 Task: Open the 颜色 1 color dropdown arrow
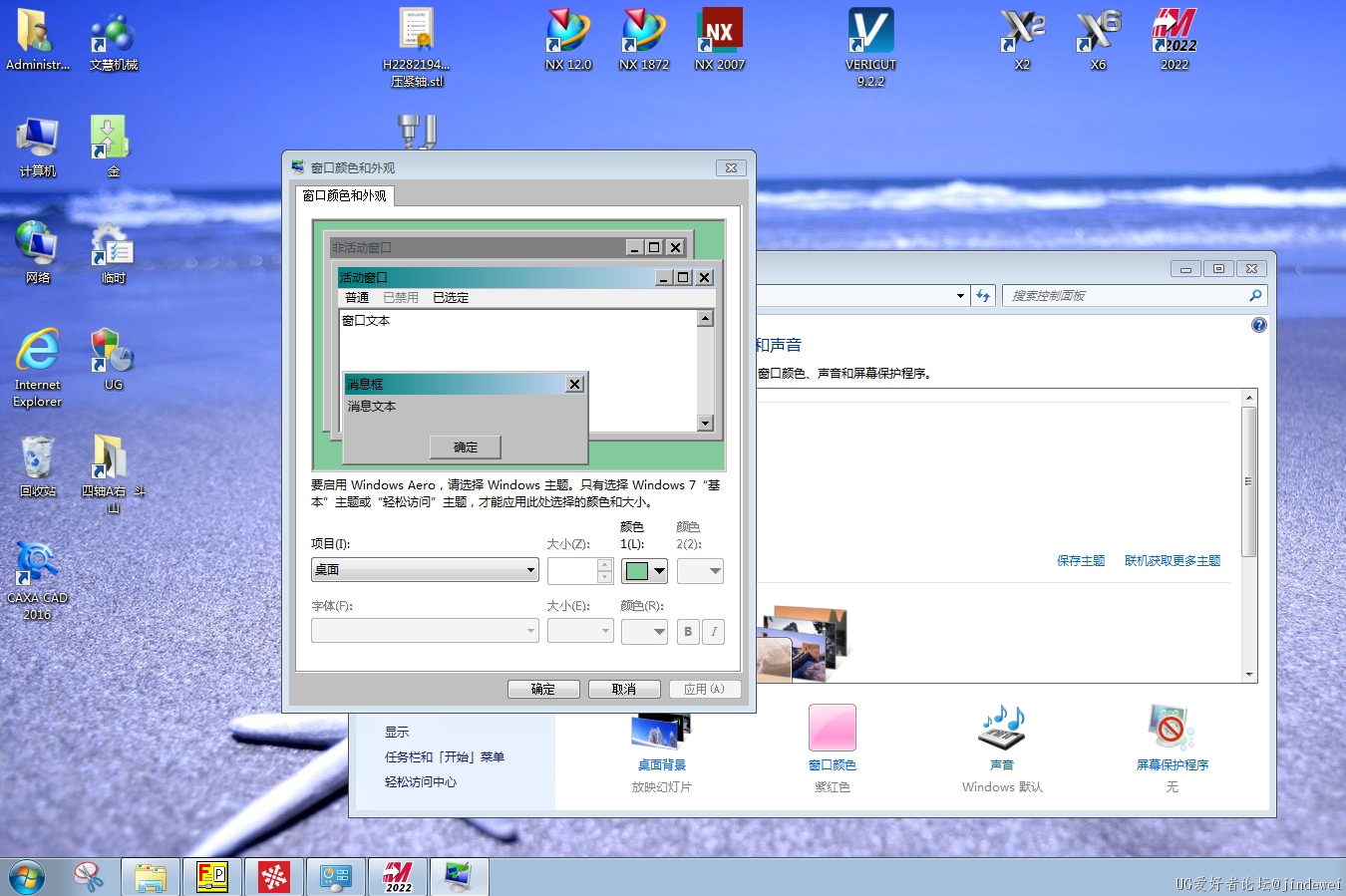click(659, 571)
